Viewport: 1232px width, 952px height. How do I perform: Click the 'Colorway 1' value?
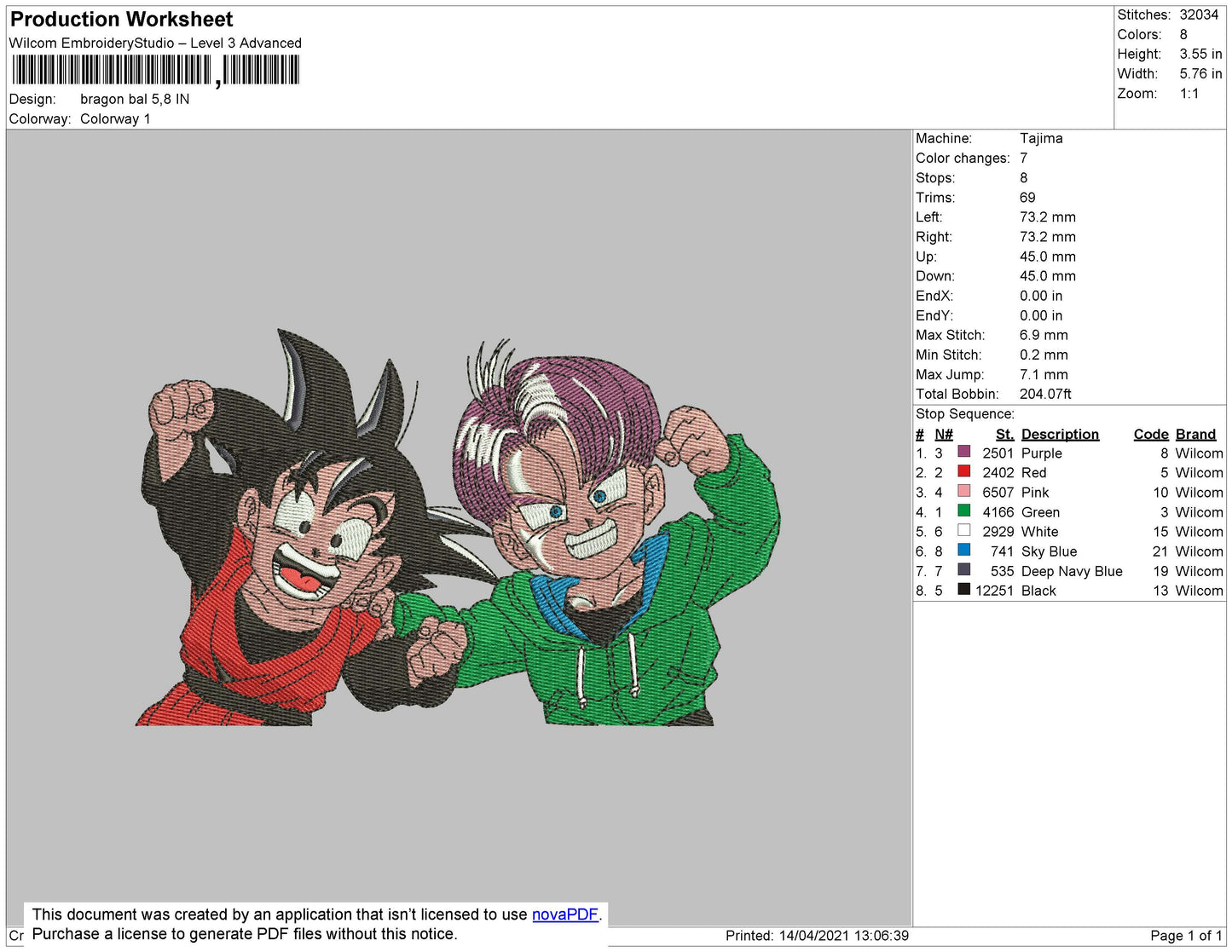tap(115, 118)
